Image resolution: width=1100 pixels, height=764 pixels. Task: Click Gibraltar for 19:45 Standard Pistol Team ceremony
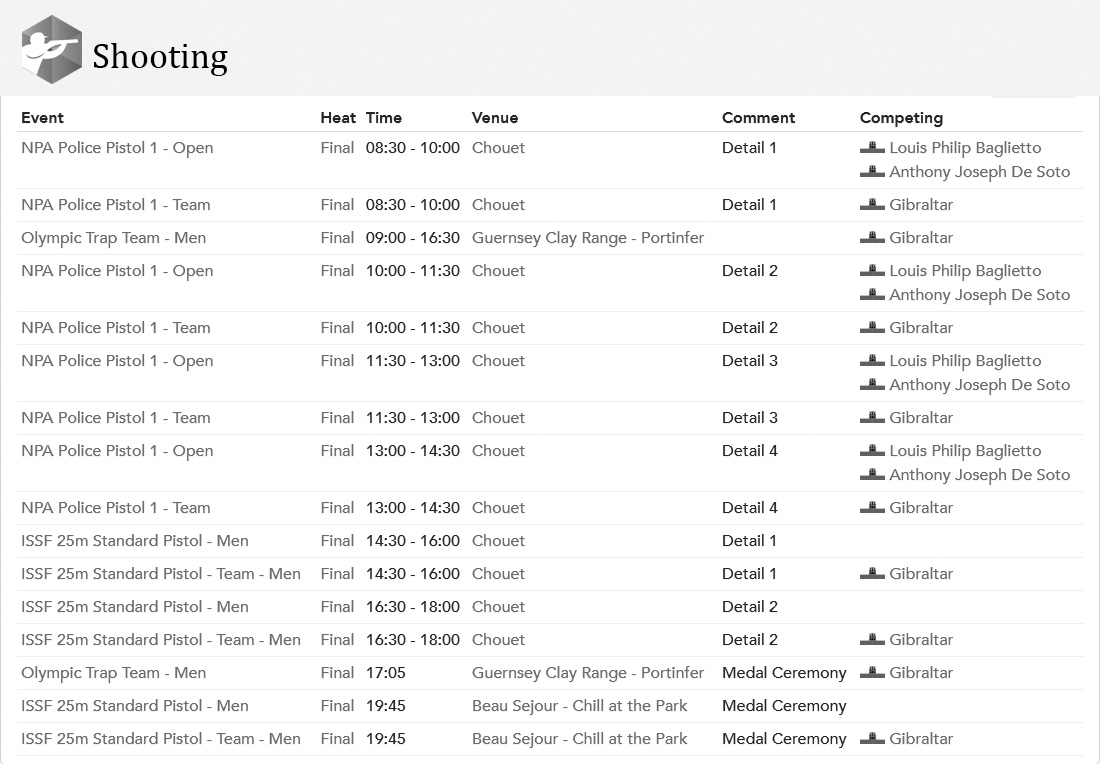click(x=921, y=738)
